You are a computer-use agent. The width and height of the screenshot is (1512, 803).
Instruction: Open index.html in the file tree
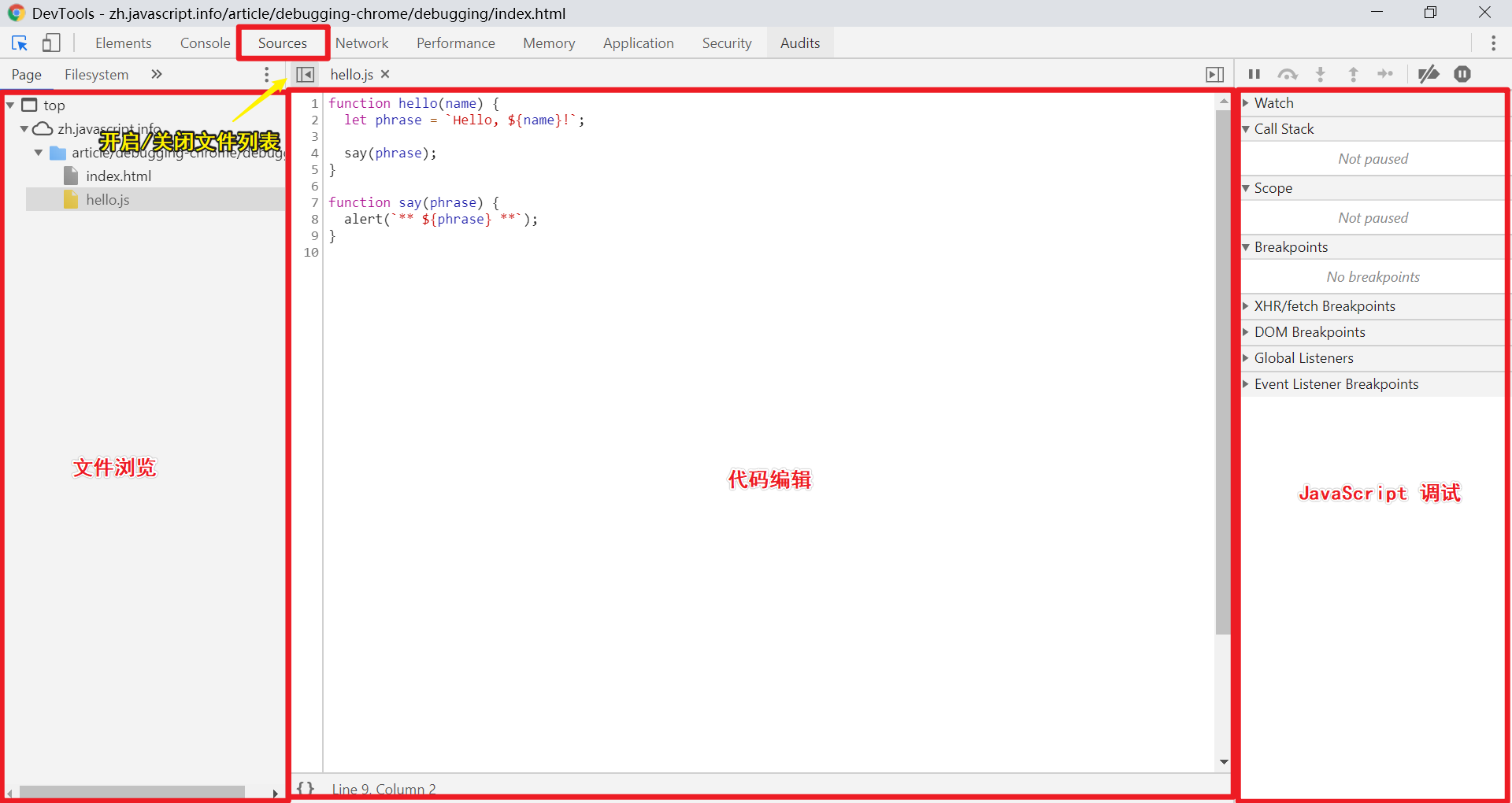pyautogui.click(x=118, y=176)
